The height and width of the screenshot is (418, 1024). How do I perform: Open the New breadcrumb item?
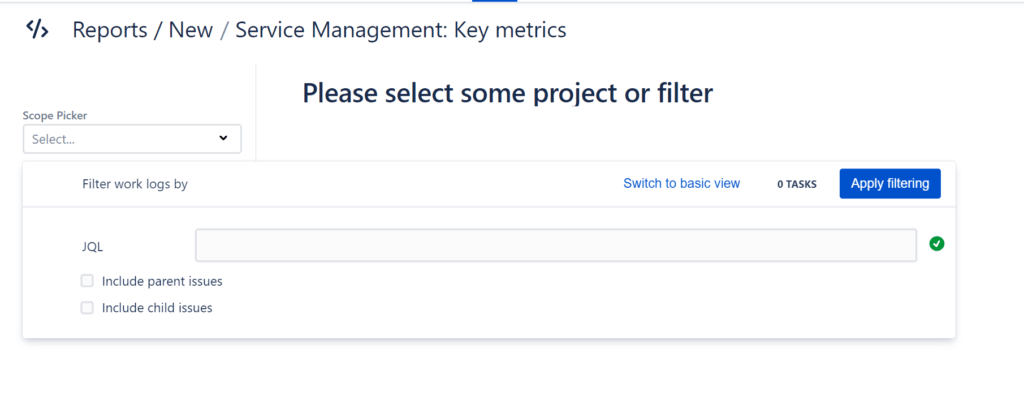(191, 30)
